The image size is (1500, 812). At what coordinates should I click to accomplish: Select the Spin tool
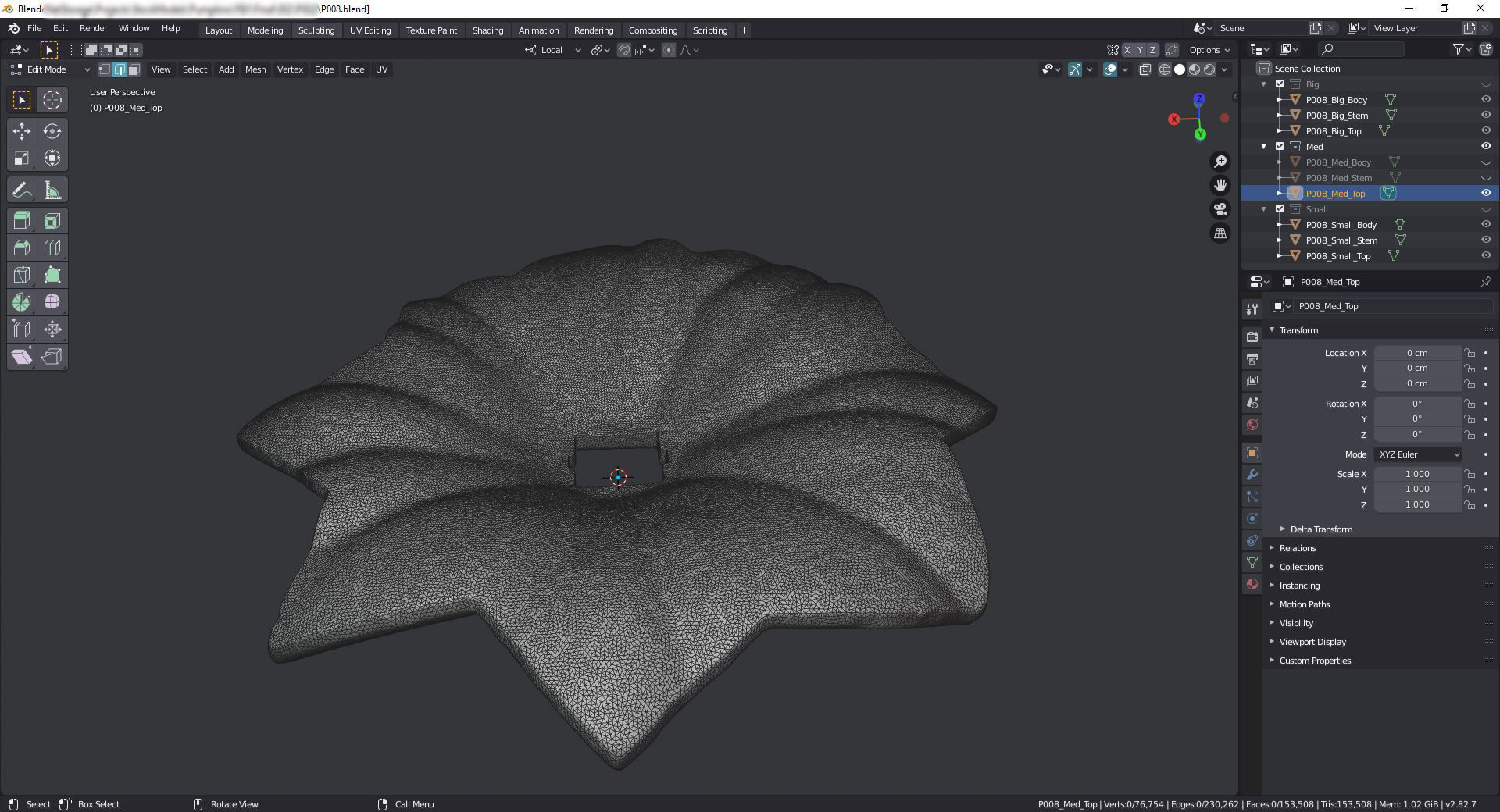pos(22,302)
